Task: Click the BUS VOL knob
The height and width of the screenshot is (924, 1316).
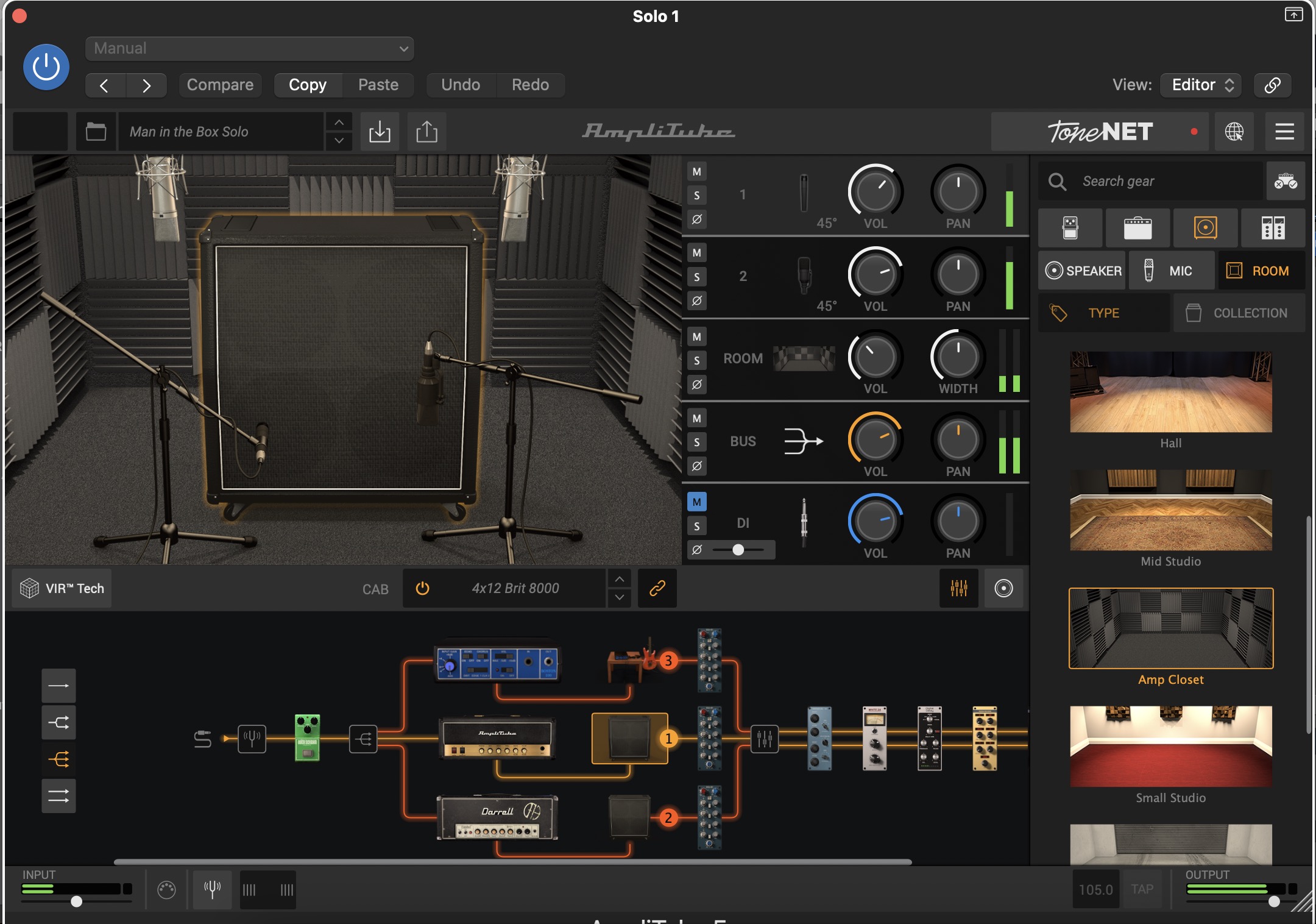Action: tap(876, 439)
